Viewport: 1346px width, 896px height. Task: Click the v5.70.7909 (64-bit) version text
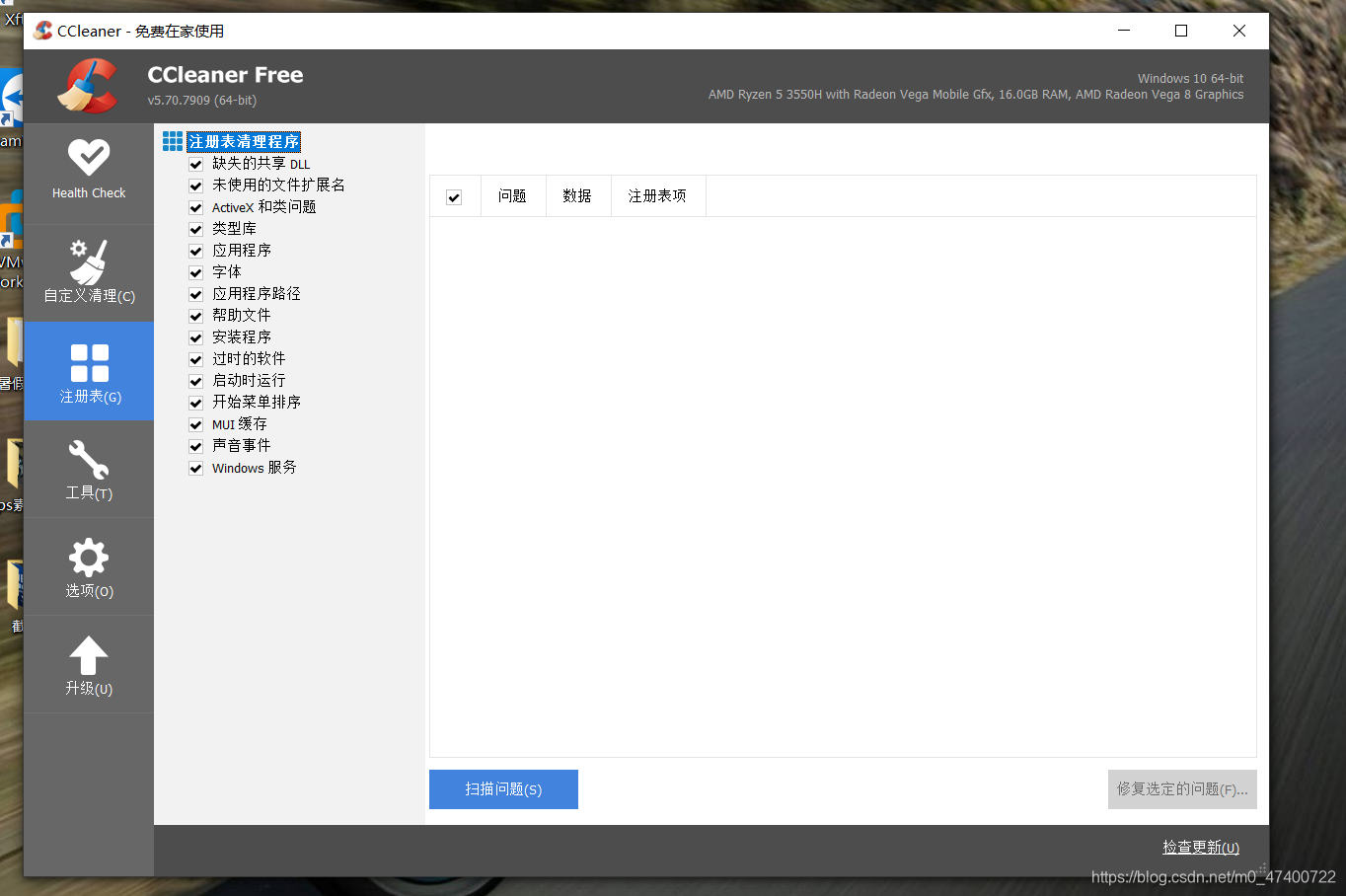pos(202,101)
